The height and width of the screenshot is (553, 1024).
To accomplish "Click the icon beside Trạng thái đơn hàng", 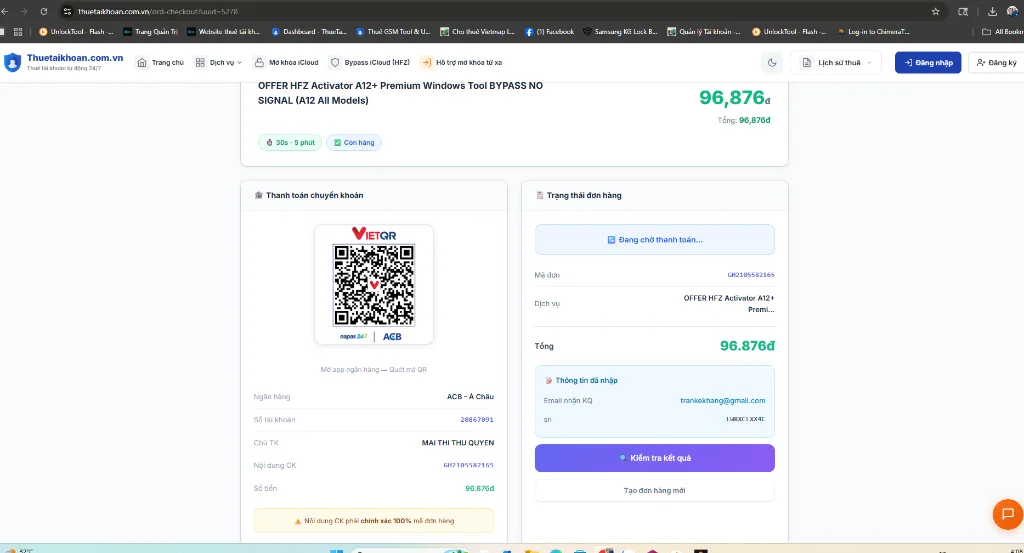I will pos(539,195).
